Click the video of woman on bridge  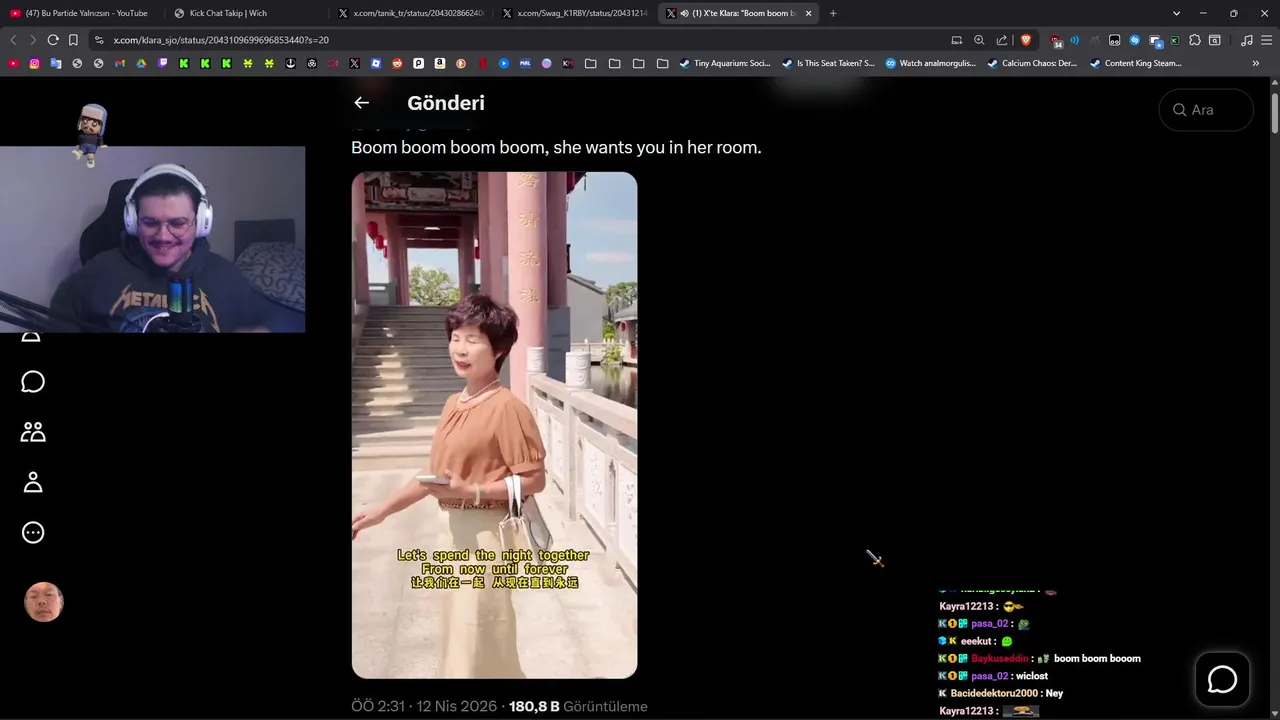click(494, 425)
